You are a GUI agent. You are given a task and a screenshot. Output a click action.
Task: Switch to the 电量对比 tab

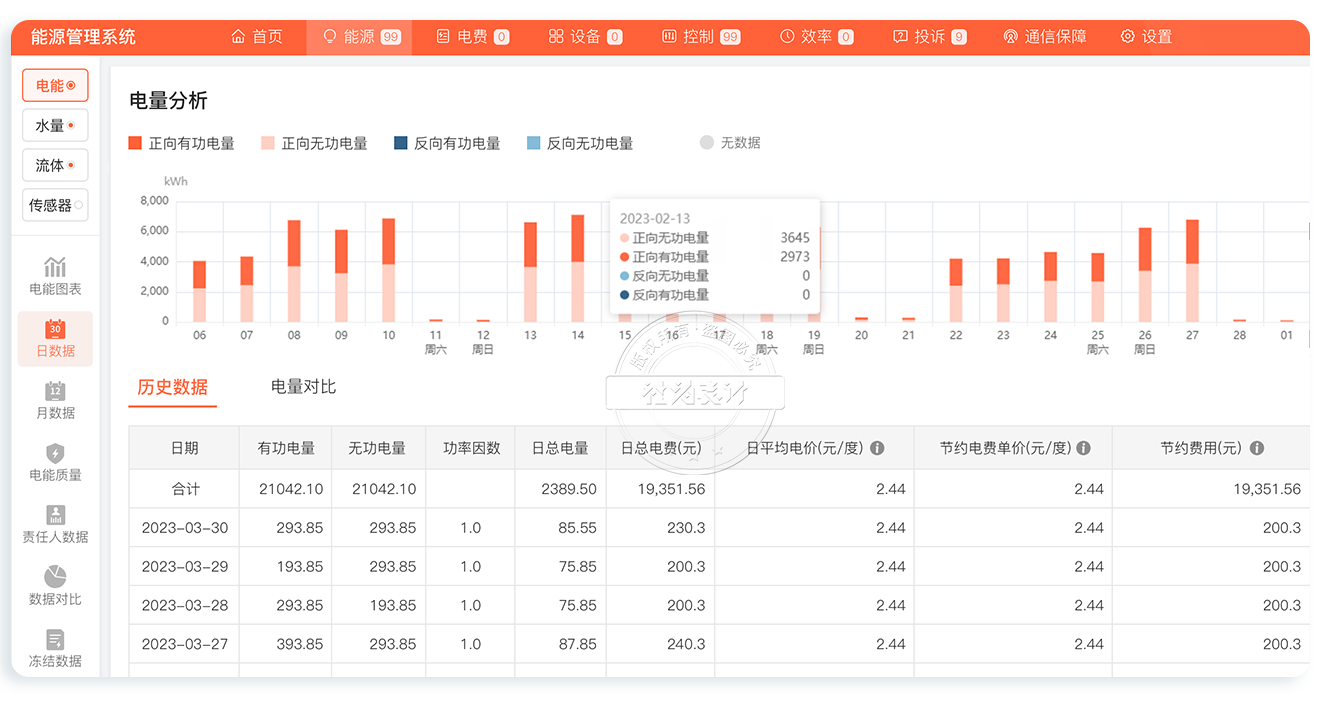(303, 387)
